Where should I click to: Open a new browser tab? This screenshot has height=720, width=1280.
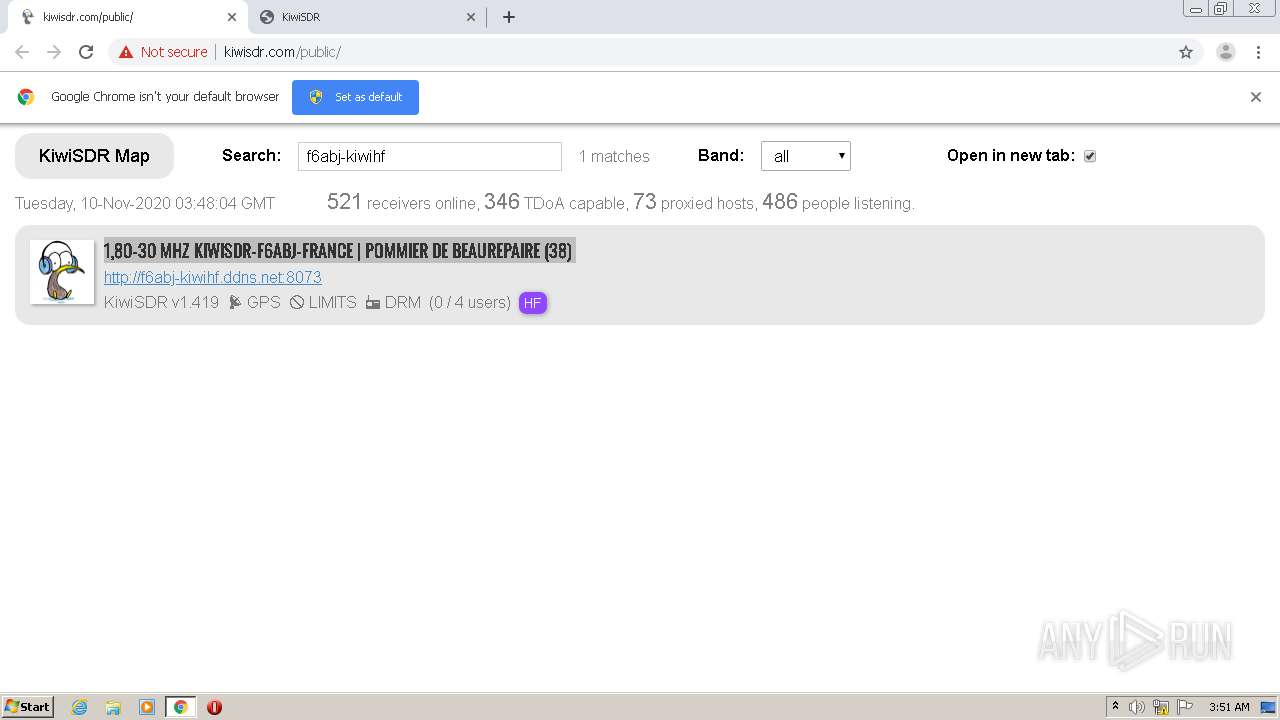[x=509, y=17]
